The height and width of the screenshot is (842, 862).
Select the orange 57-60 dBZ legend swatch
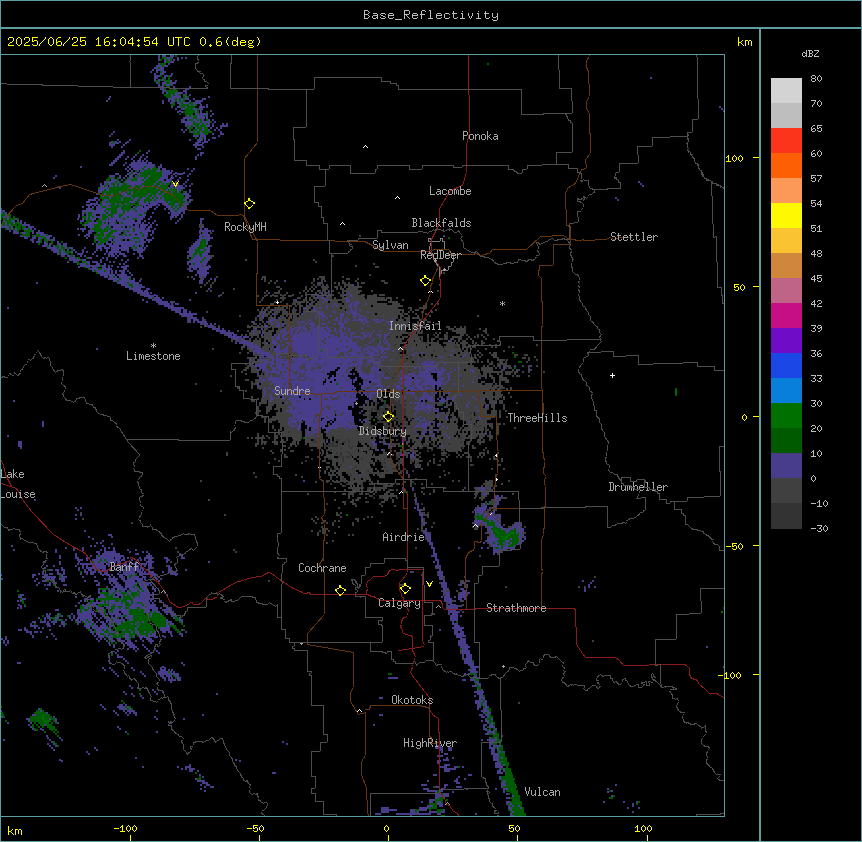pyautogui.click(x=786, y=165)
